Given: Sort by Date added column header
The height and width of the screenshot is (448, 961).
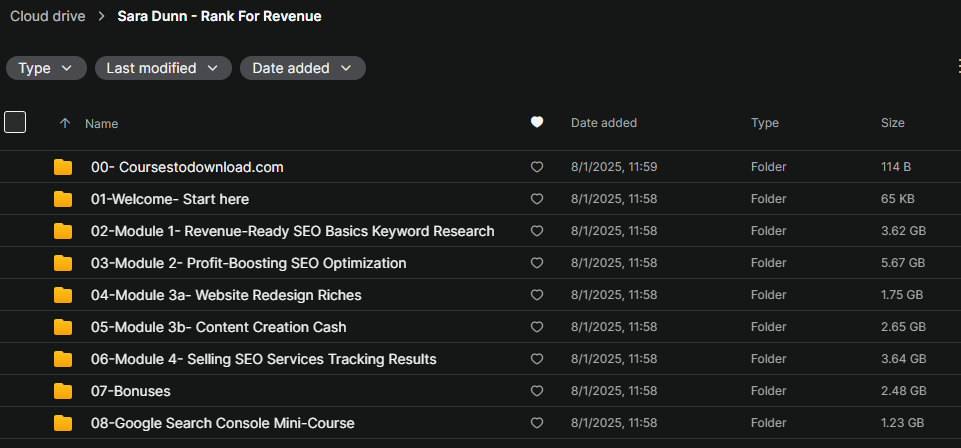Looking at the screenshot, I should pos(604,123).
